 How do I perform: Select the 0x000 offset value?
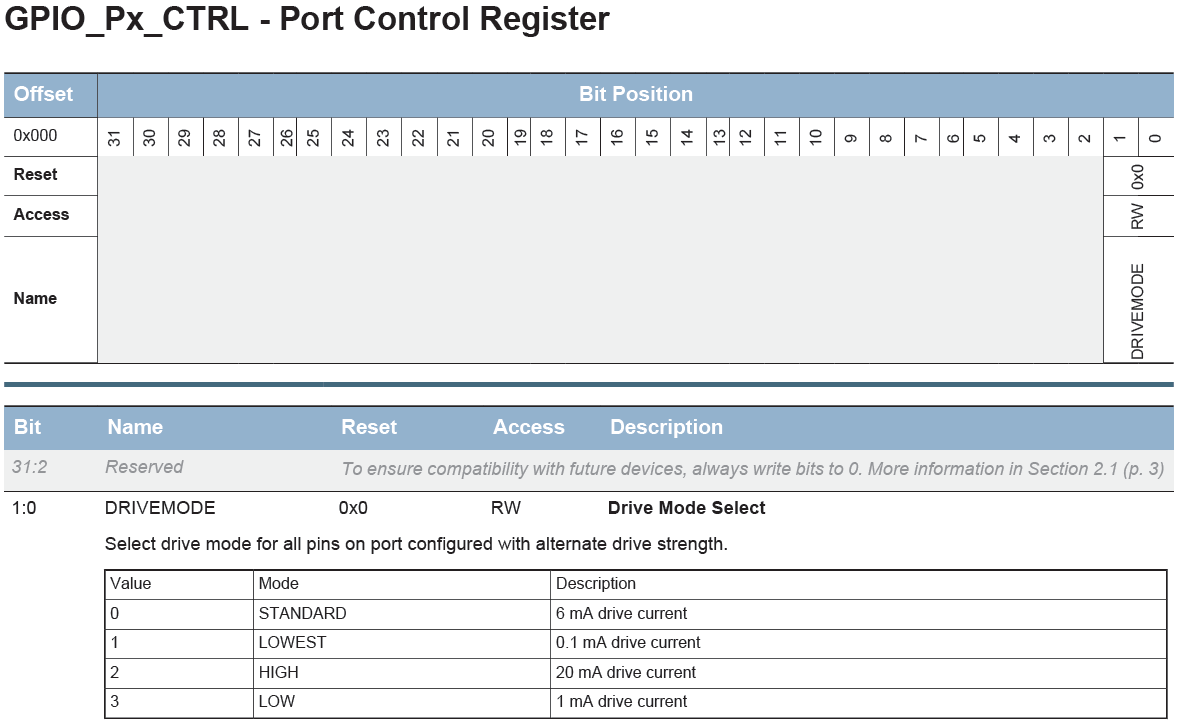(36, 136)
